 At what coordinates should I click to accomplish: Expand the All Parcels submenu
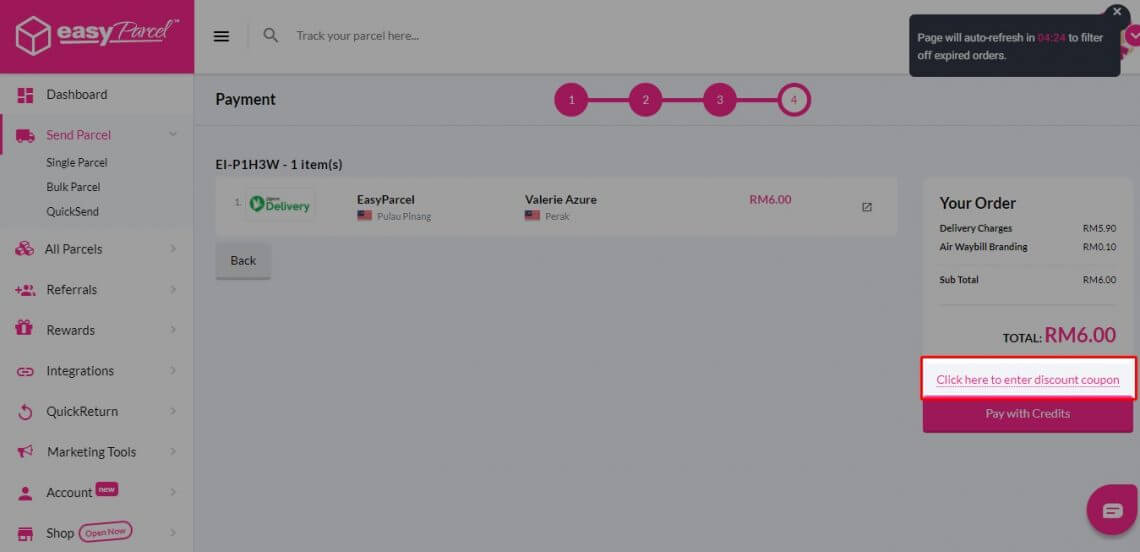tap(173, 249)
